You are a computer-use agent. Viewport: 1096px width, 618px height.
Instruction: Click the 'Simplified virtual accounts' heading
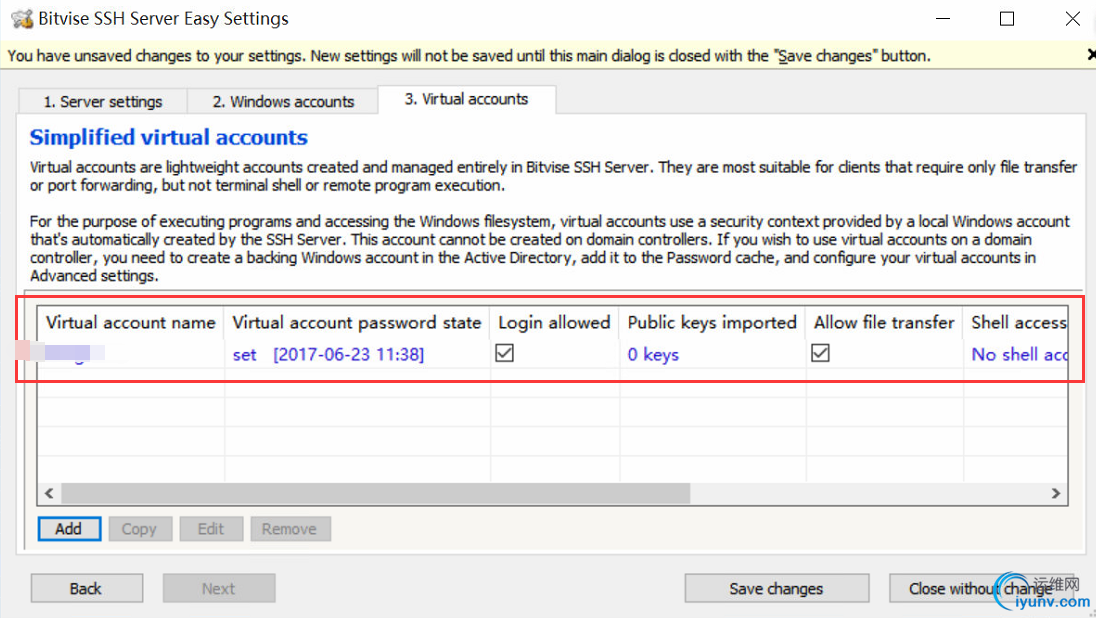[x=168, y=137]
